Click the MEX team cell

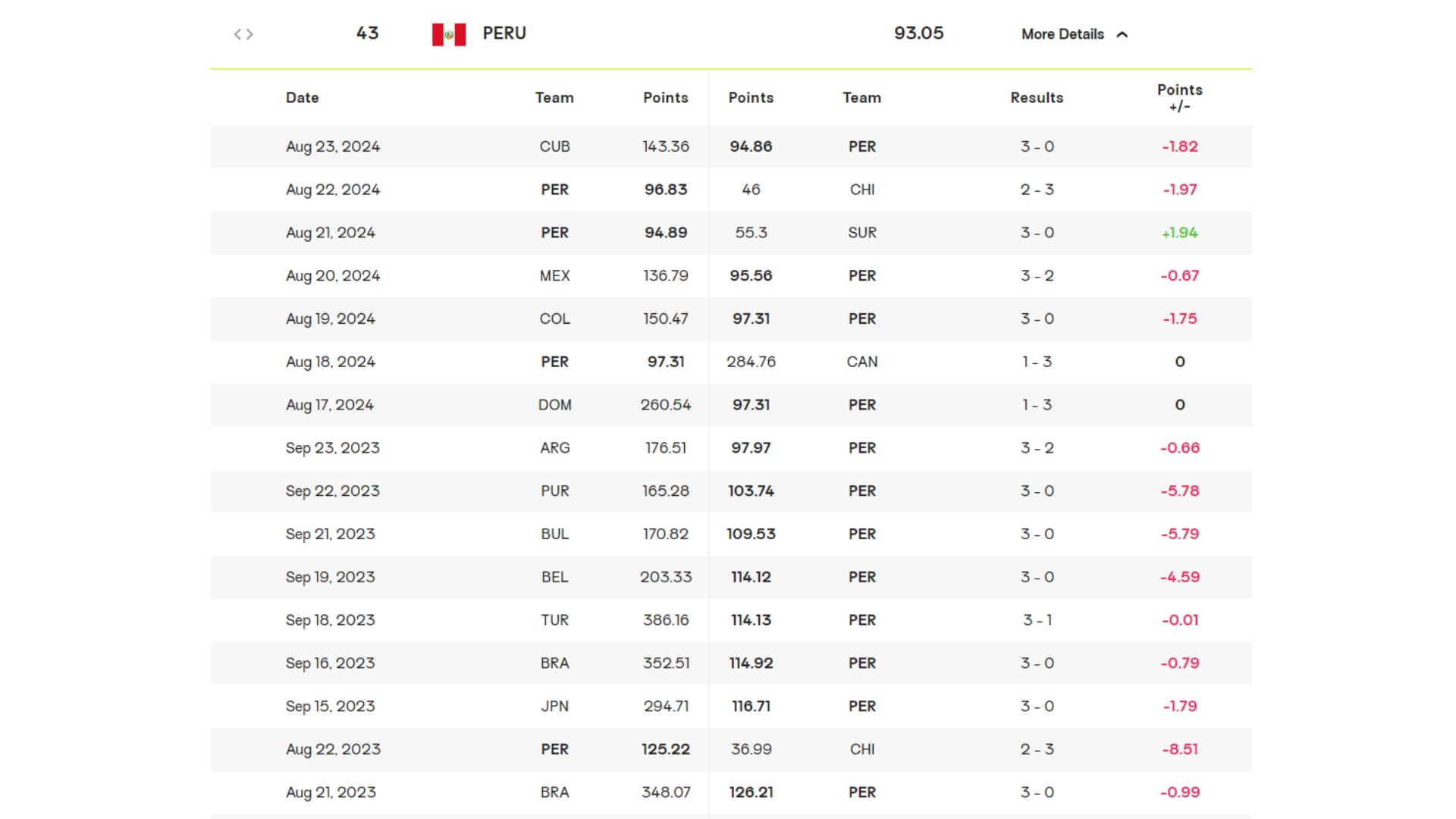[x=554, y=276]
